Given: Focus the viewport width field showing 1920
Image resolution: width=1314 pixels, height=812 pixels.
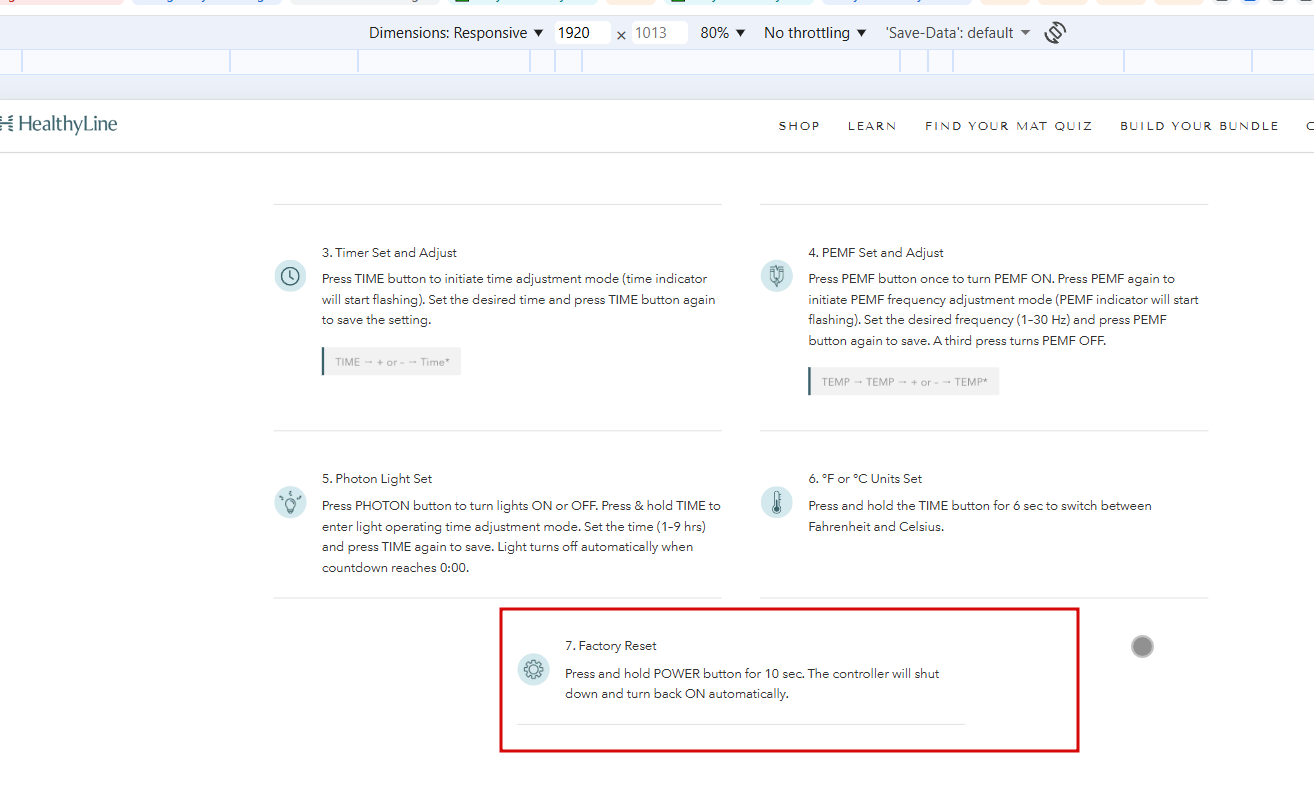Looking at the screenshot, I should click(x=583, y=33).
